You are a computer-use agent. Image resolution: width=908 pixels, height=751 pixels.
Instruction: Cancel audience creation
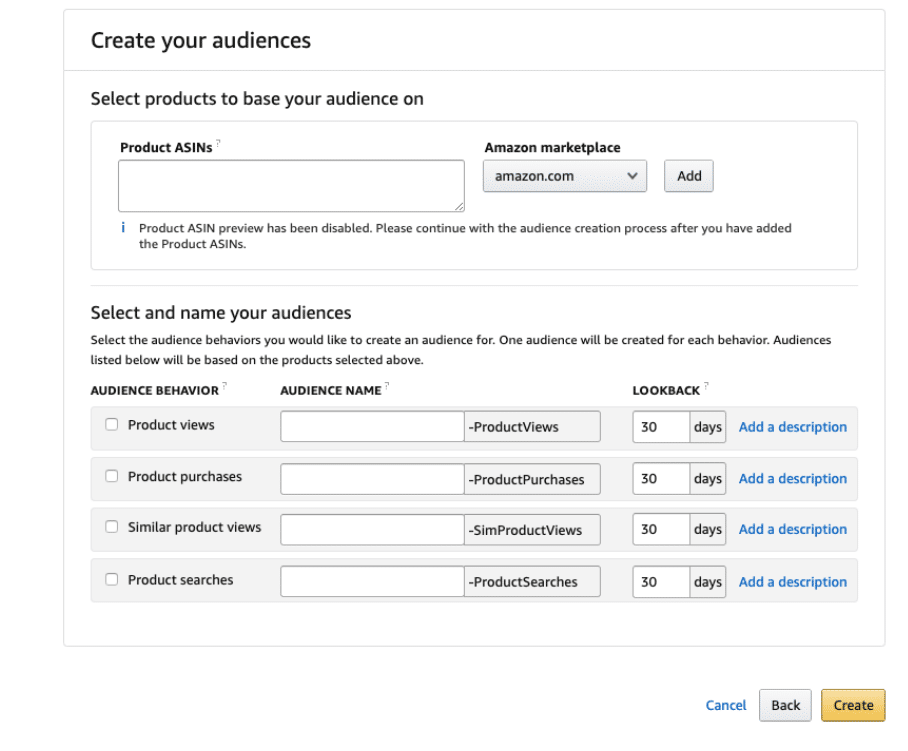pos(726,705)
